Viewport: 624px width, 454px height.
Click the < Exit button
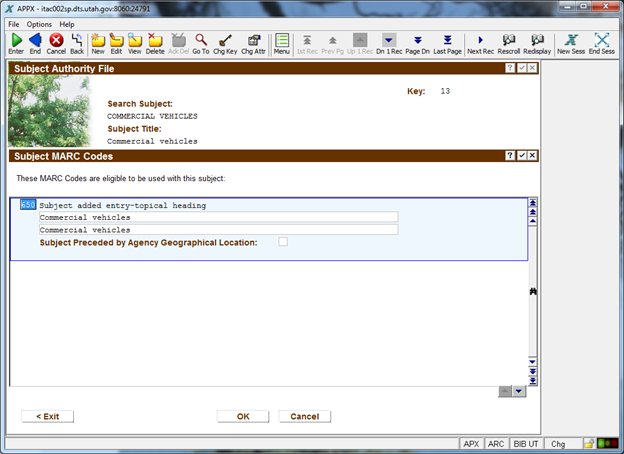(x=48, y=416)
